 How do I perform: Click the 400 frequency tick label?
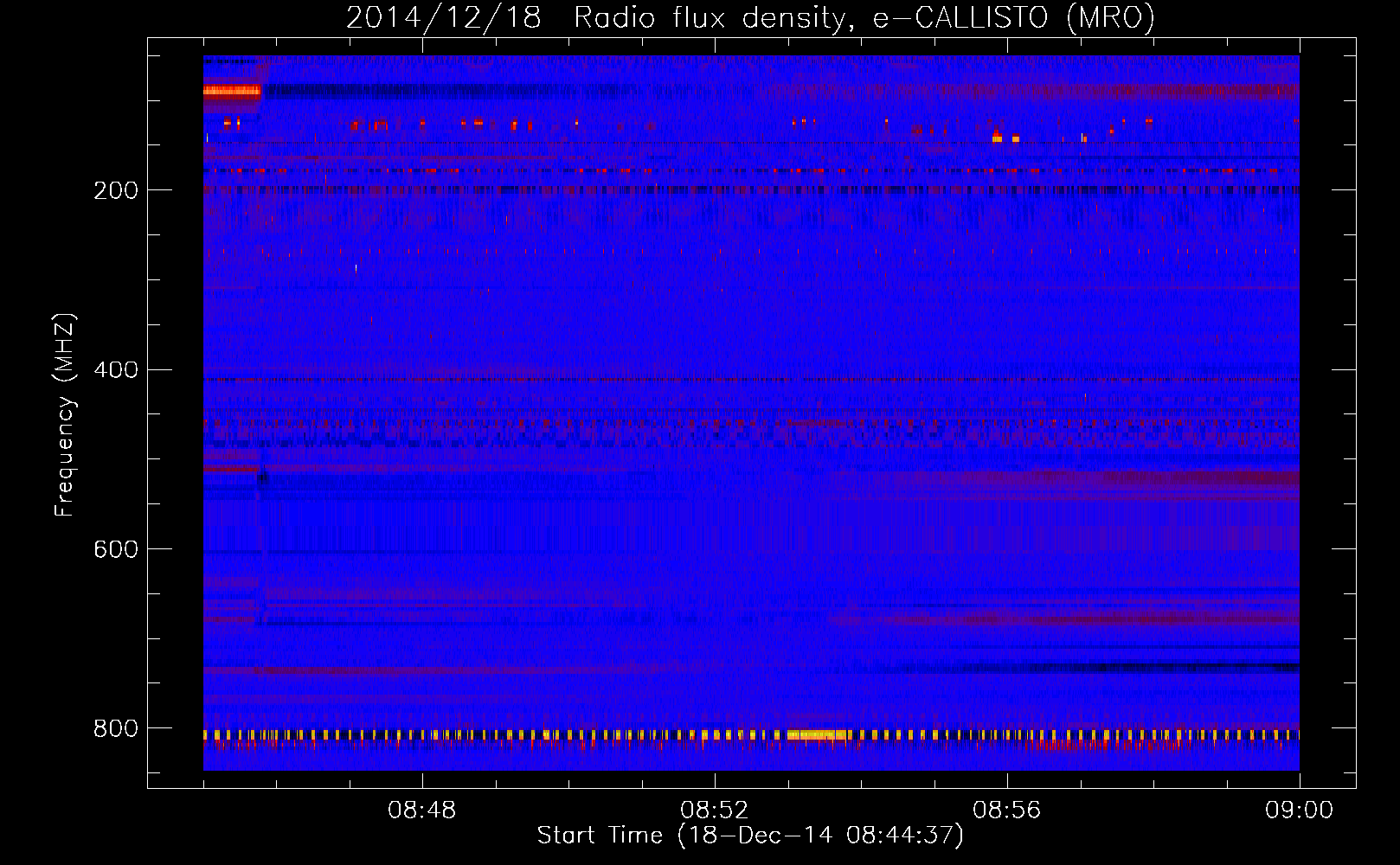pos(116,370)
